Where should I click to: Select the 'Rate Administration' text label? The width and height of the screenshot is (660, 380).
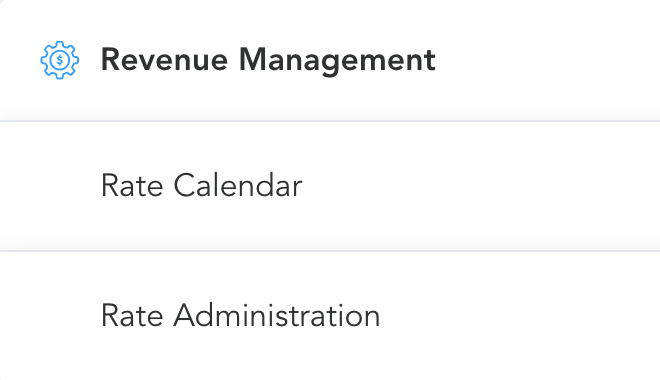241,316
